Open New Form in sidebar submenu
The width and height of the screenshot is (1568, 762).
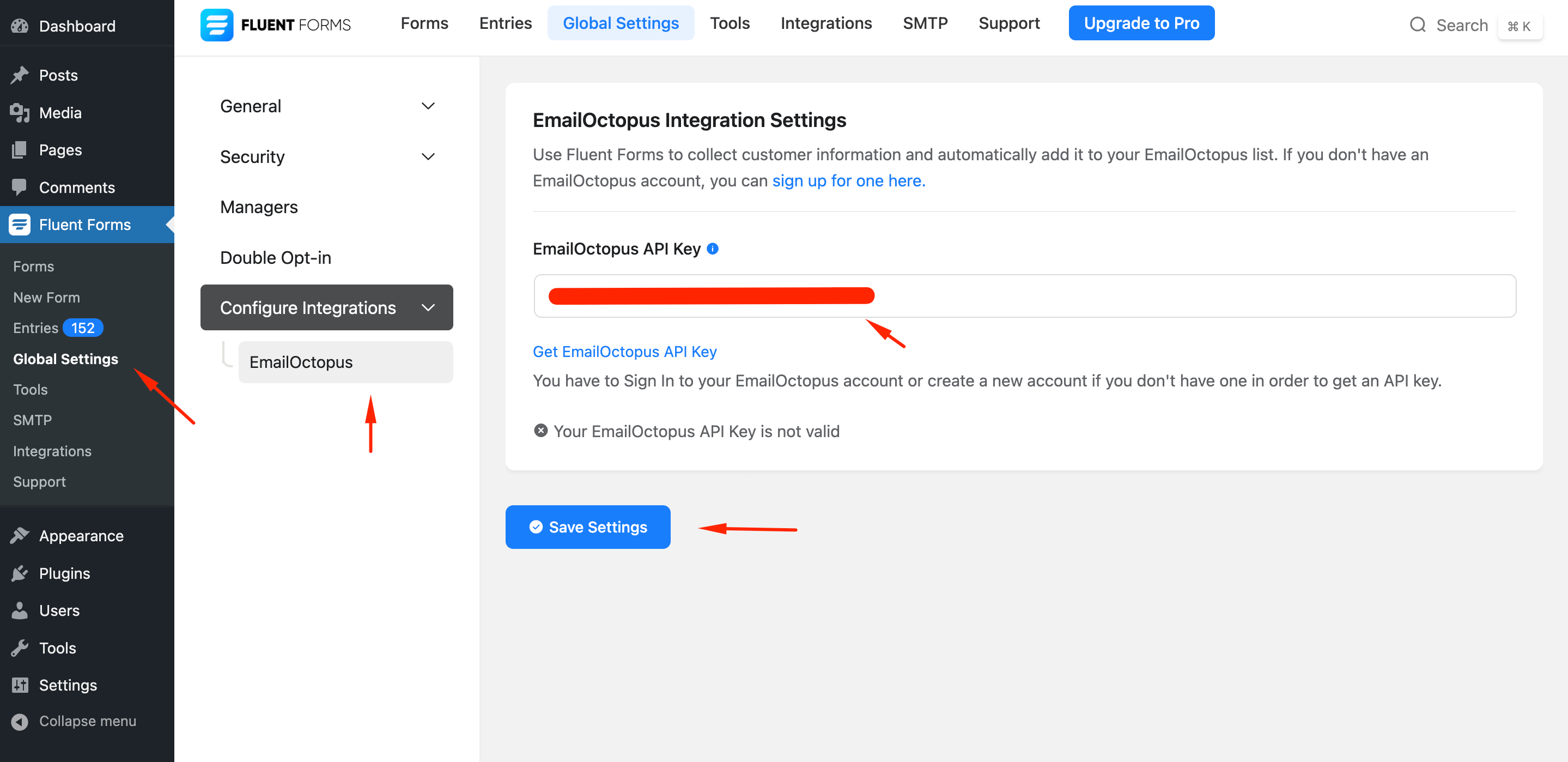pos(46,297)
